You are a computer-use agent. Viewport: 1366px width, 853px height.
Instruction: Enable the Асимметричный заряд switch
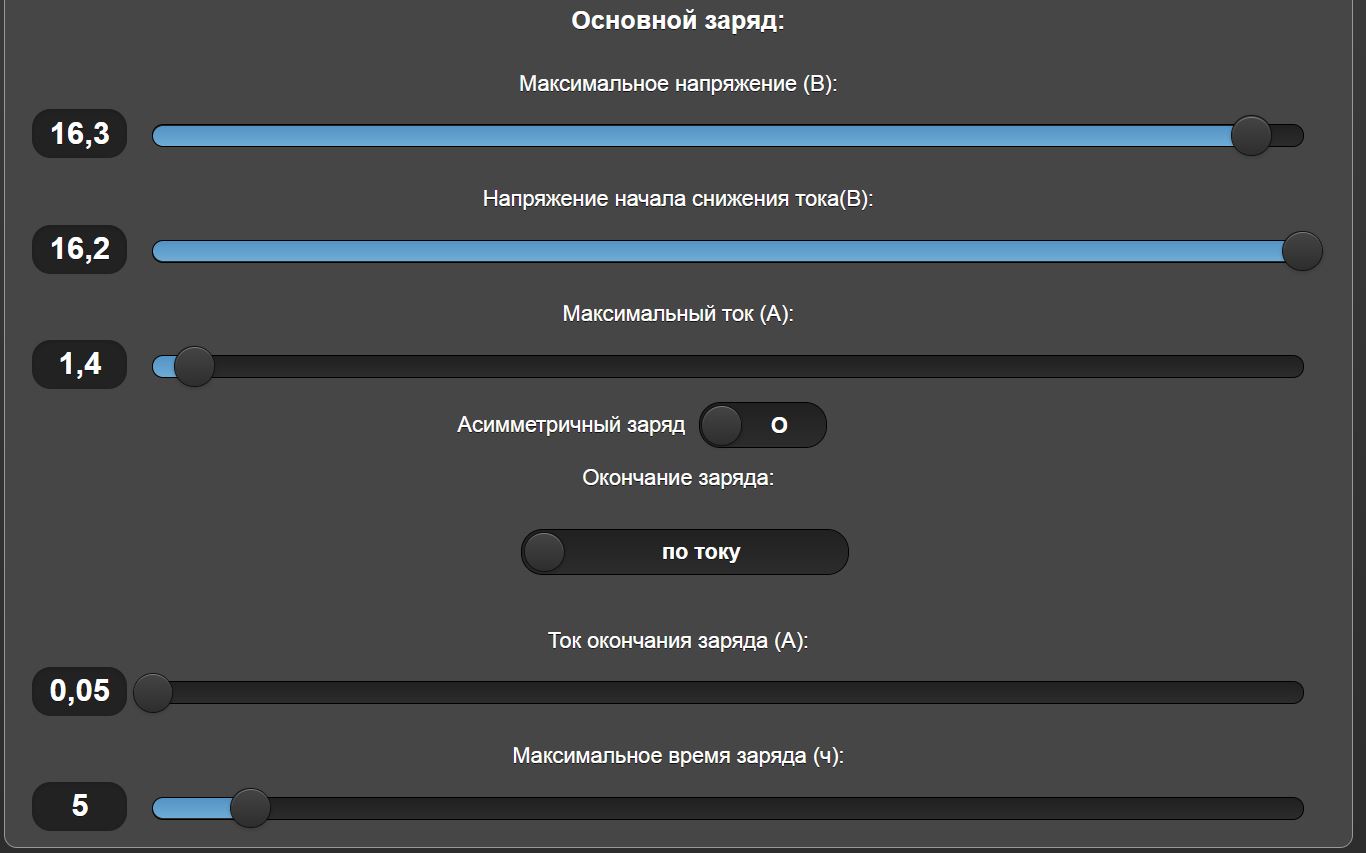pyautogui.click(x=762, y=425)
